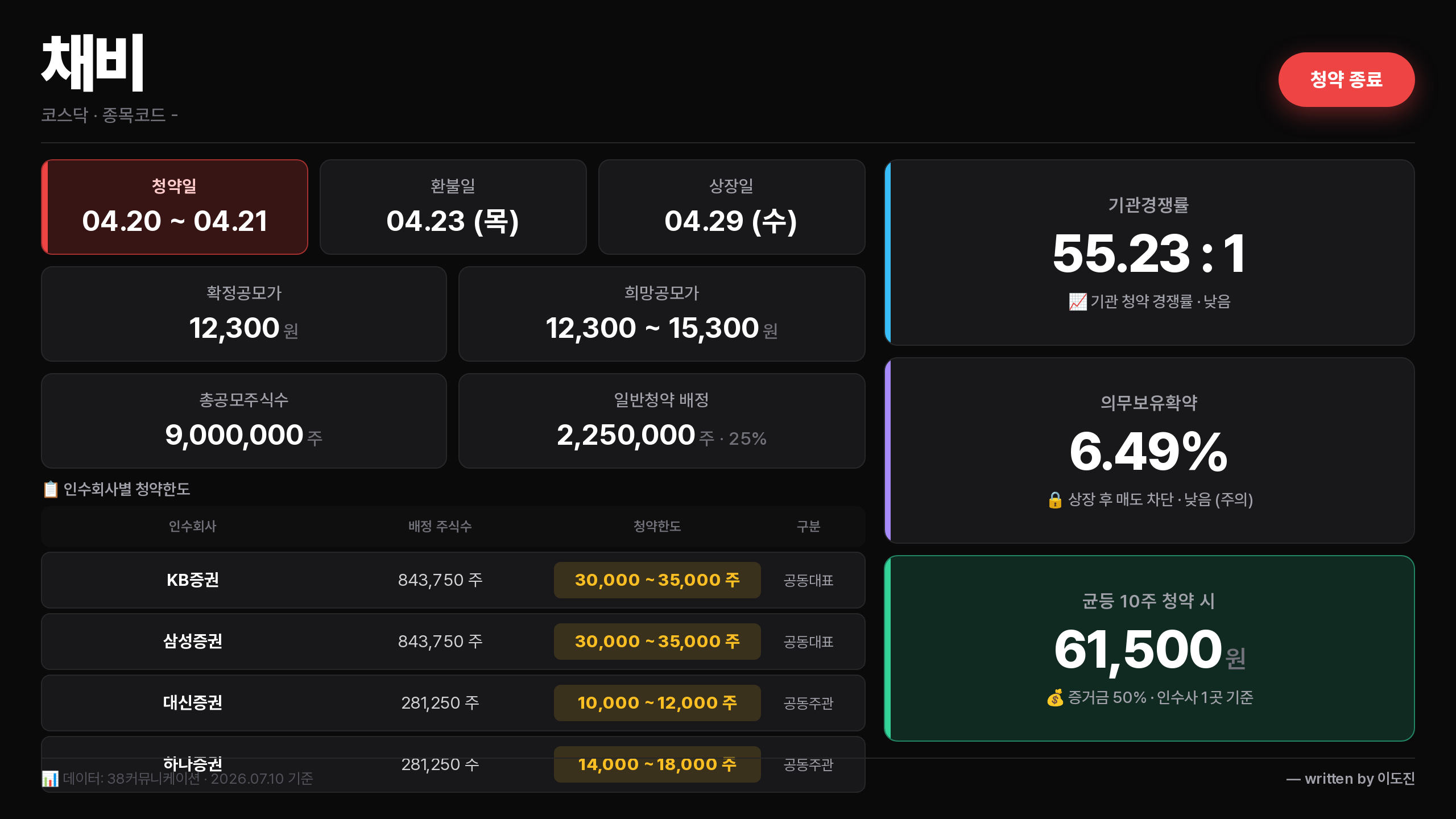1456x819 pixels.
Task: Open the 확정공모가 12,300원 card
Action: (x=244, y=314)
